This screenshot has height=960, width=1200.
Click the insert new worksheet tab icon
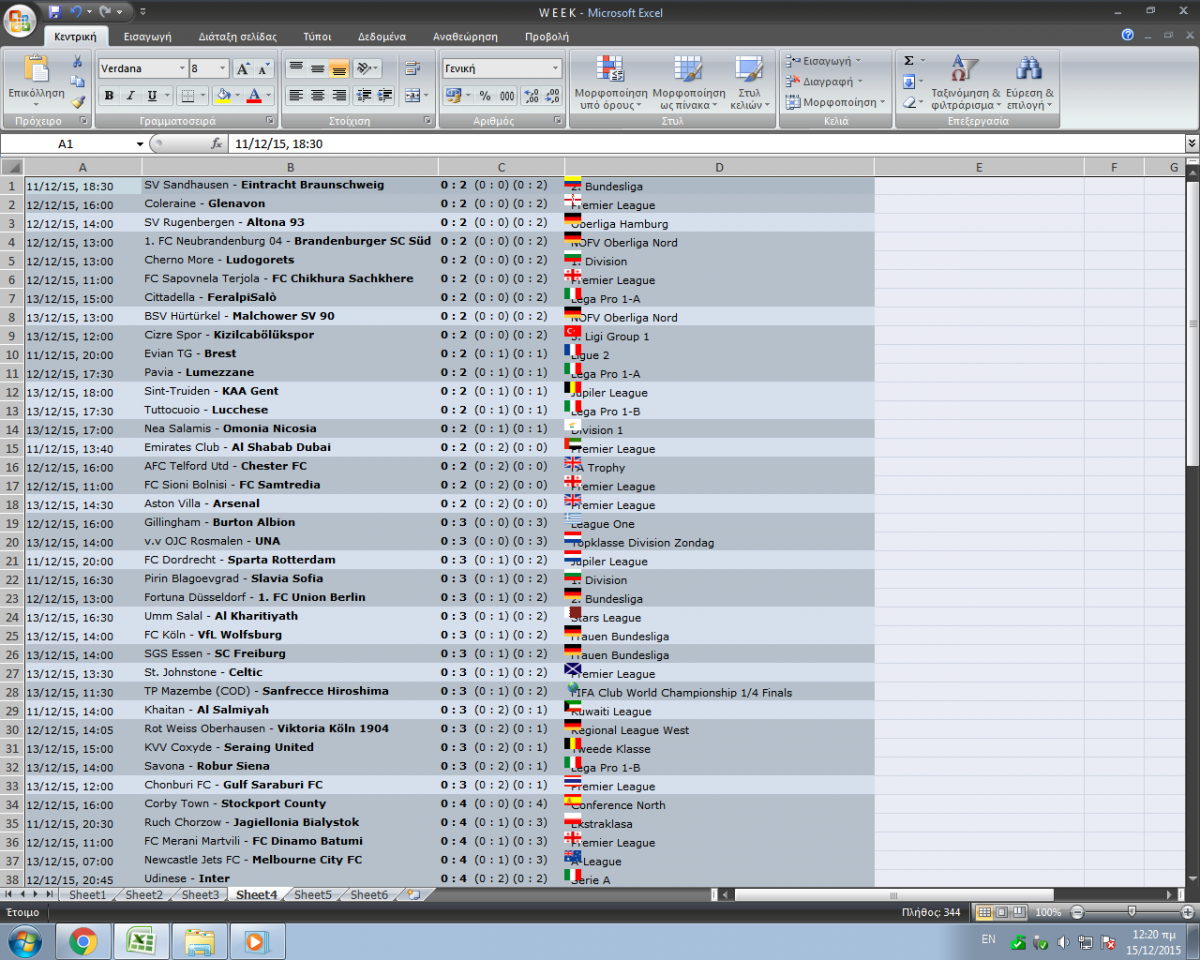coord(413,894)
